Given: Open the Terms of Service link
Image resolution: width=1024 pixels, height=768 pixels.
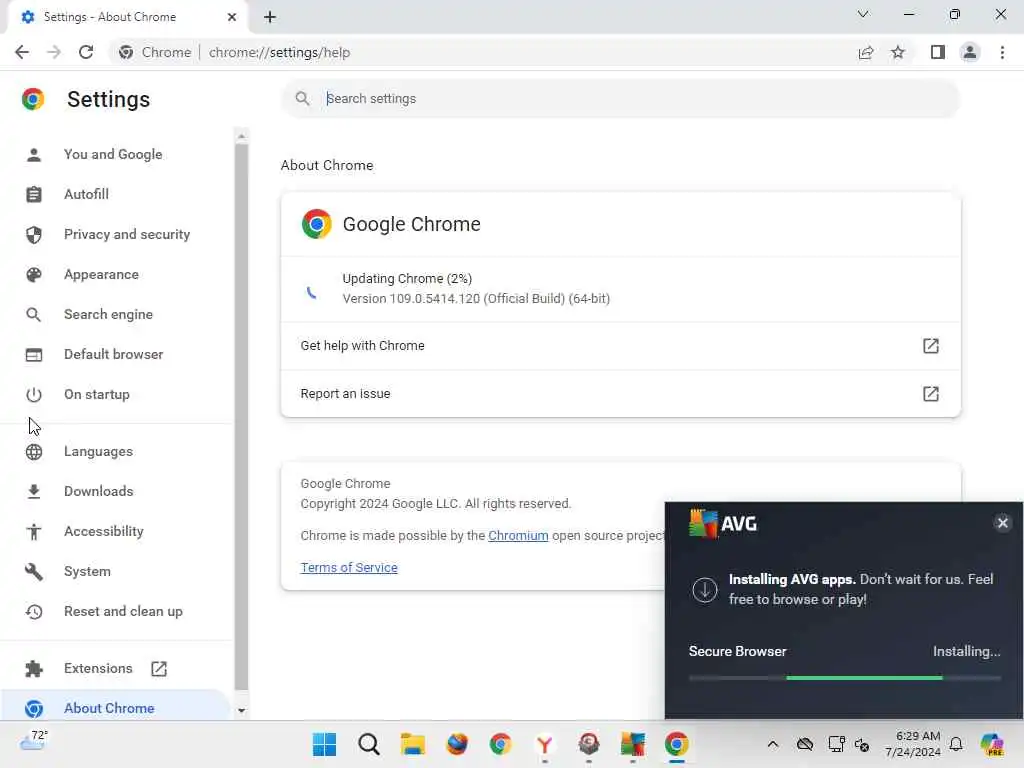Looking at the screenshot, I should (349, 568).
